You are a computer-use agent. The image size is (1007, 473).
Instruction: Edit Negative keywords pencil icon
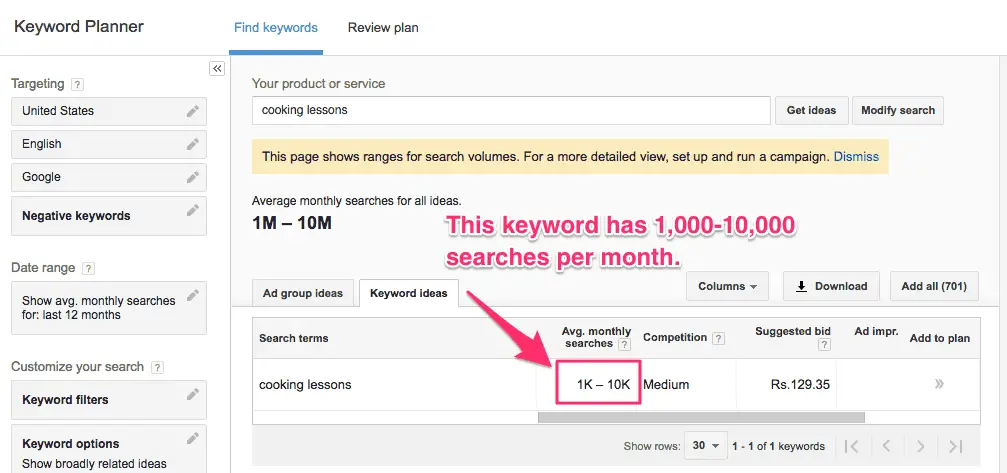193,211
